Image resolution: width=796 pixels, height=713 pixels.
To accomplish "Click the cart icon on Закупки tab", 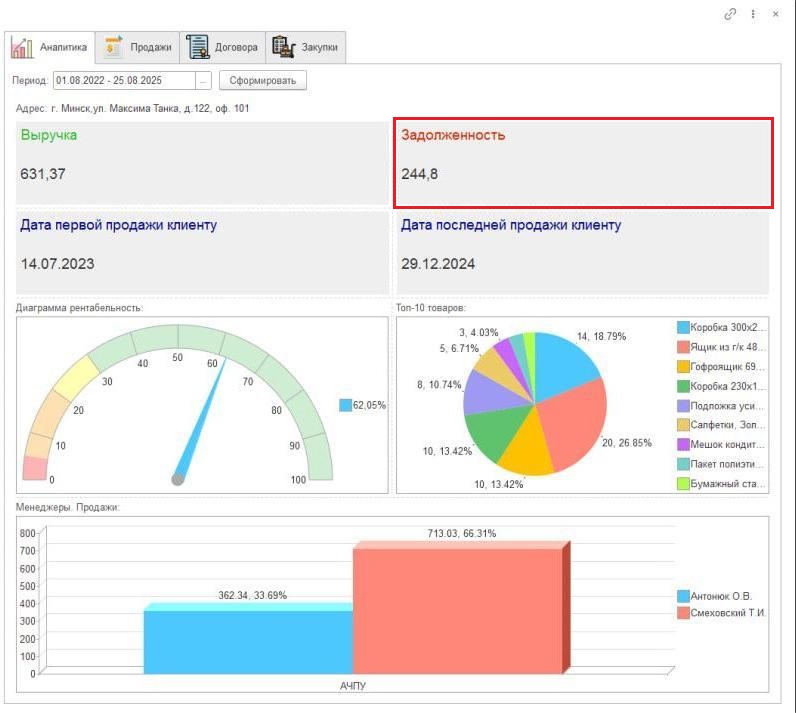I will coord(284,47).
